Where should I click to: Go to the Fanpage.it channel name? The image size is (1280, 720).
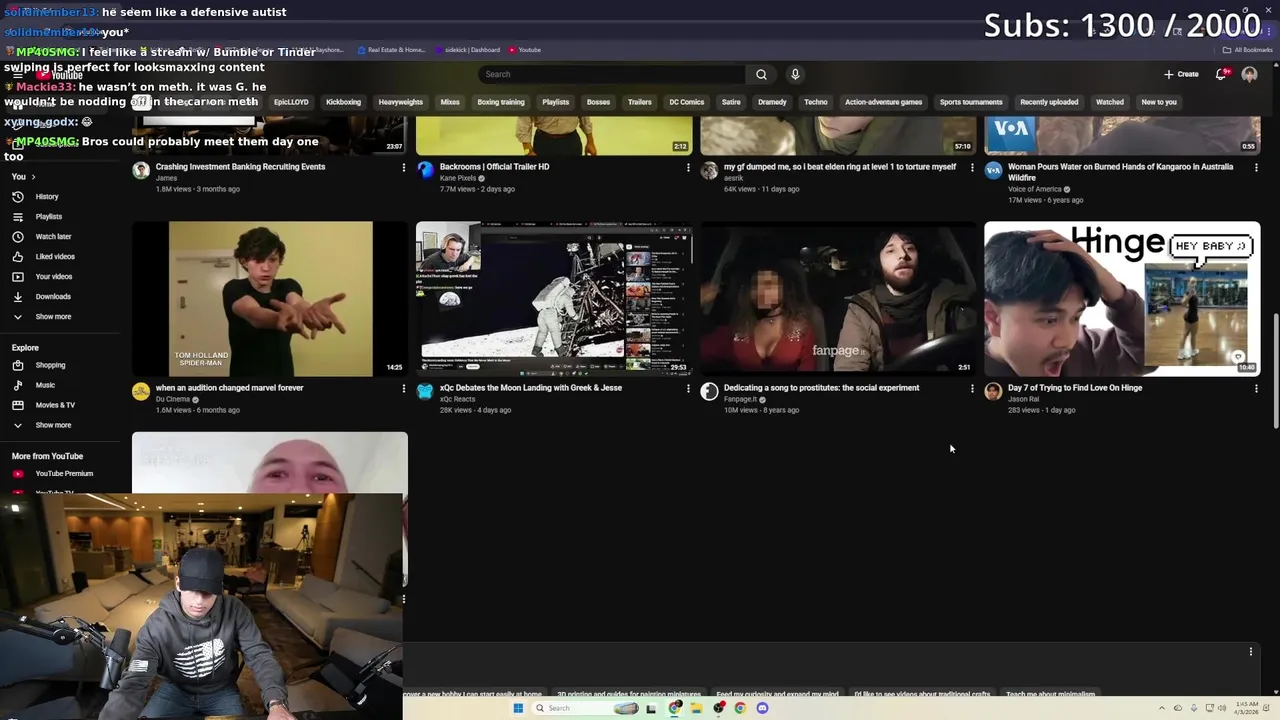(x=740, y=399)
